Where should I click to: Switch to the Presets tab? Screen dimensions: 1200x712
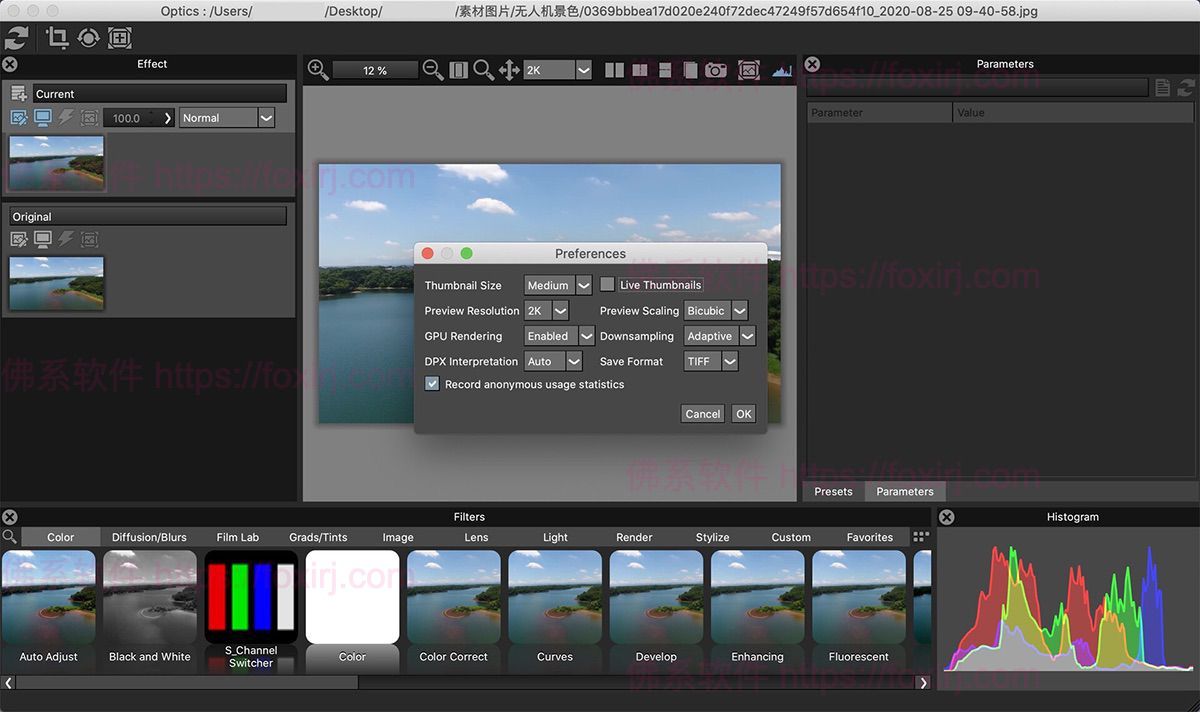[832, 491]
